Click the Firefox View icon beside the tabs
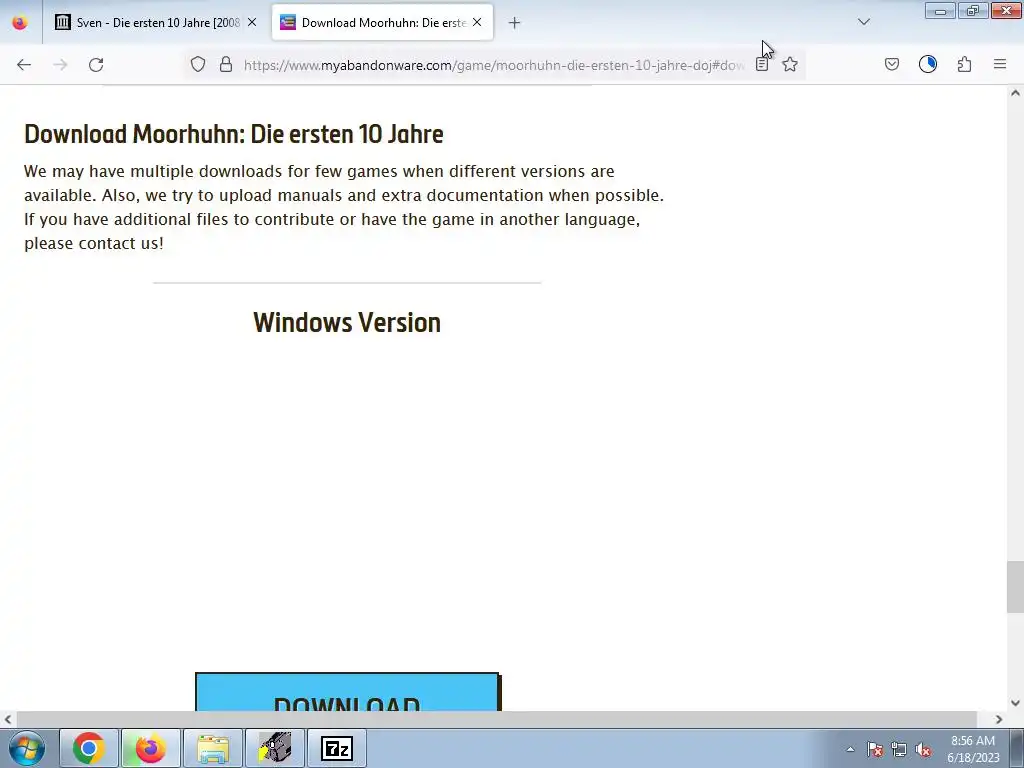This screenshot has width=1024, height=768. 20,22
